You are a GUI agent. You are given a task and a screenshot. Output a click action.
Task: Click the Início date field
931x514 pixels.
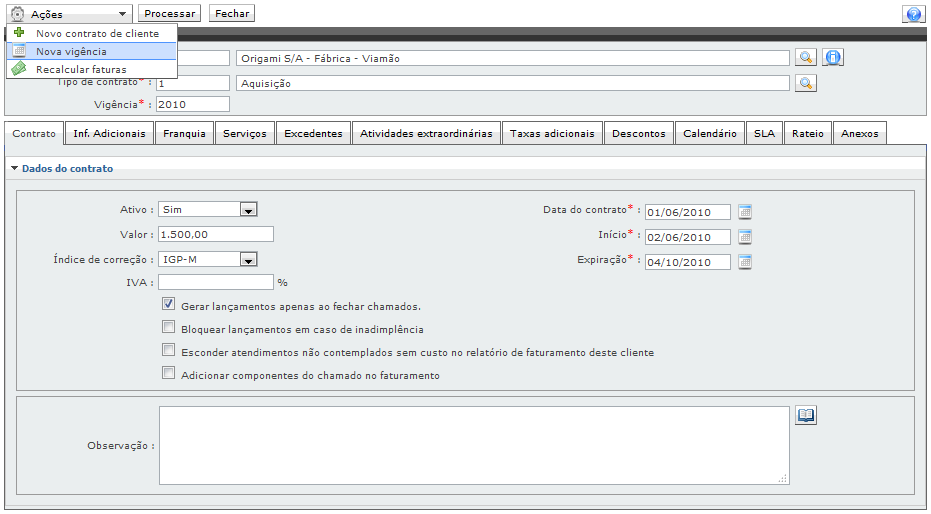click(x=688, y=237)
